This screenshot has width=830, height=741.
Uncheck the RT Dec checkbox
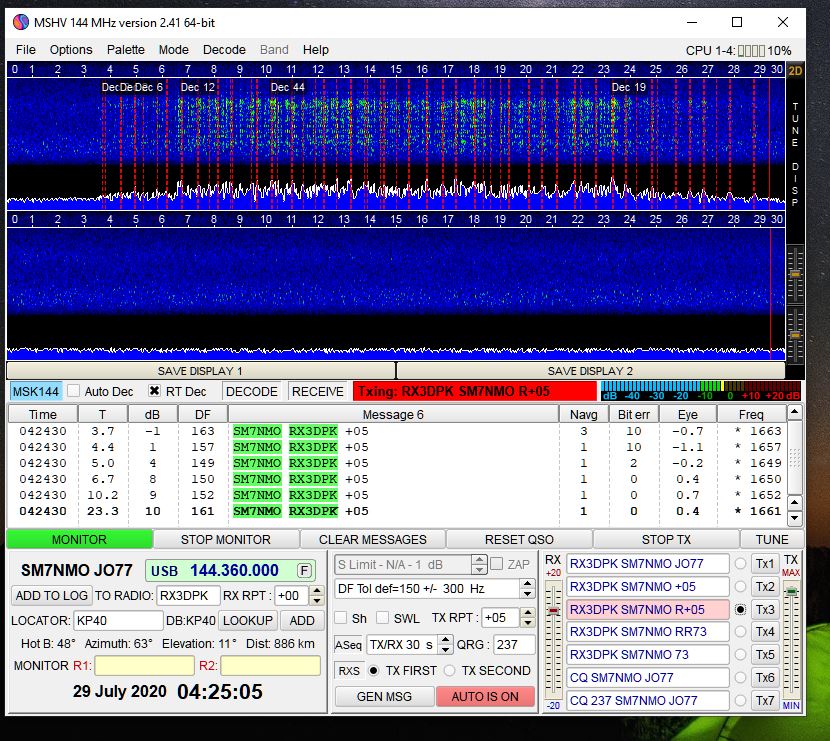(x=155, y=392)
